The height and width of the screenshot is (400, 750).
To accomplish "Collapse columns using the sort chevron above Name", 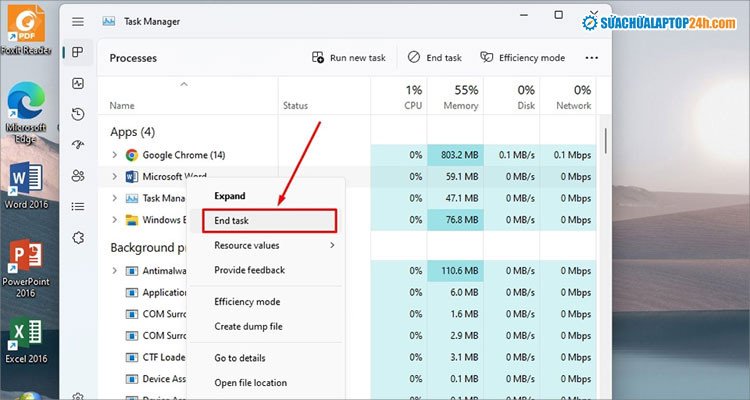I will 184,84.
